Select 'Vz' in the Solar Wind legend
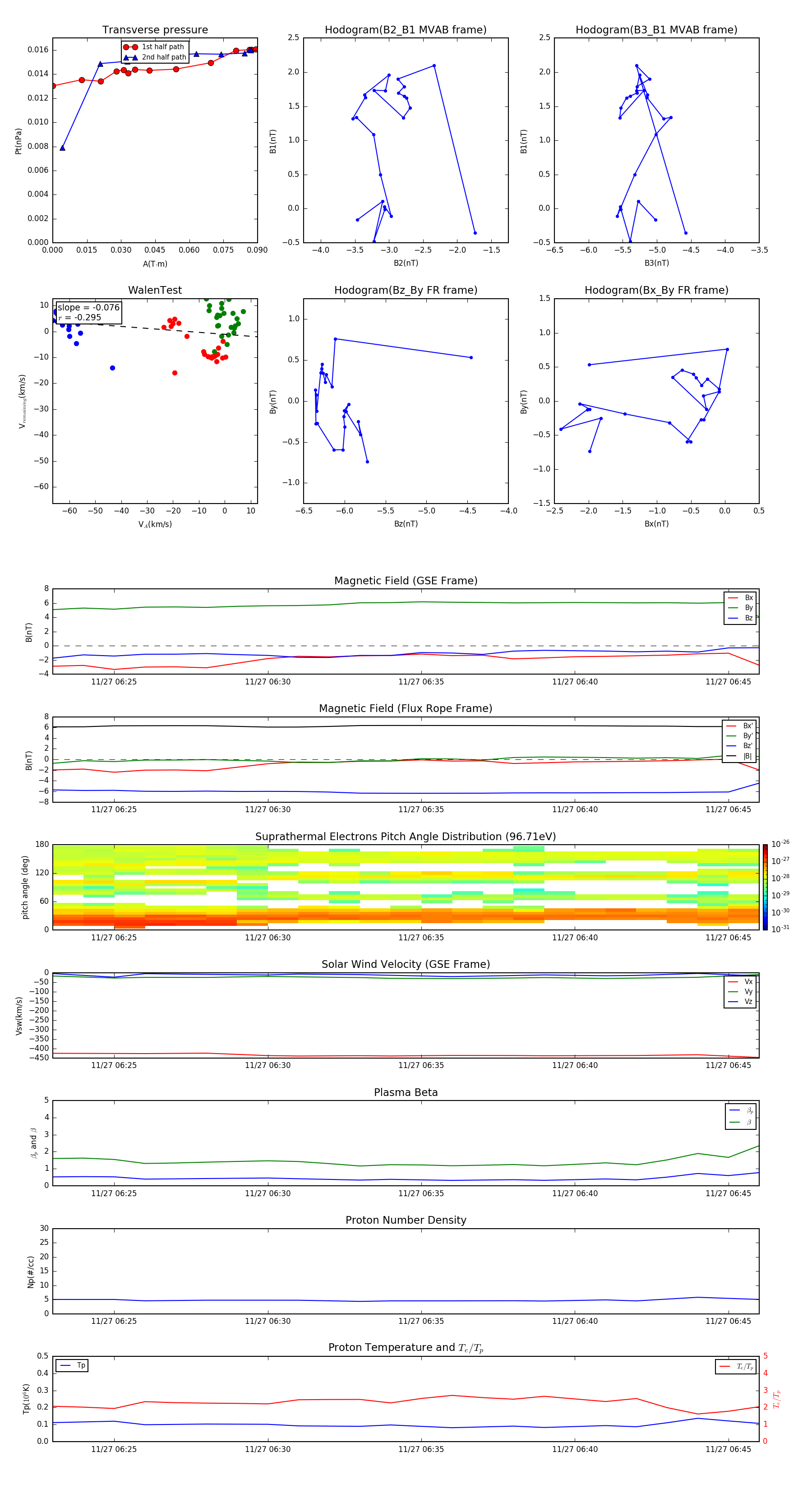This screenshot has width=812, height=1489. [741, 1001]
